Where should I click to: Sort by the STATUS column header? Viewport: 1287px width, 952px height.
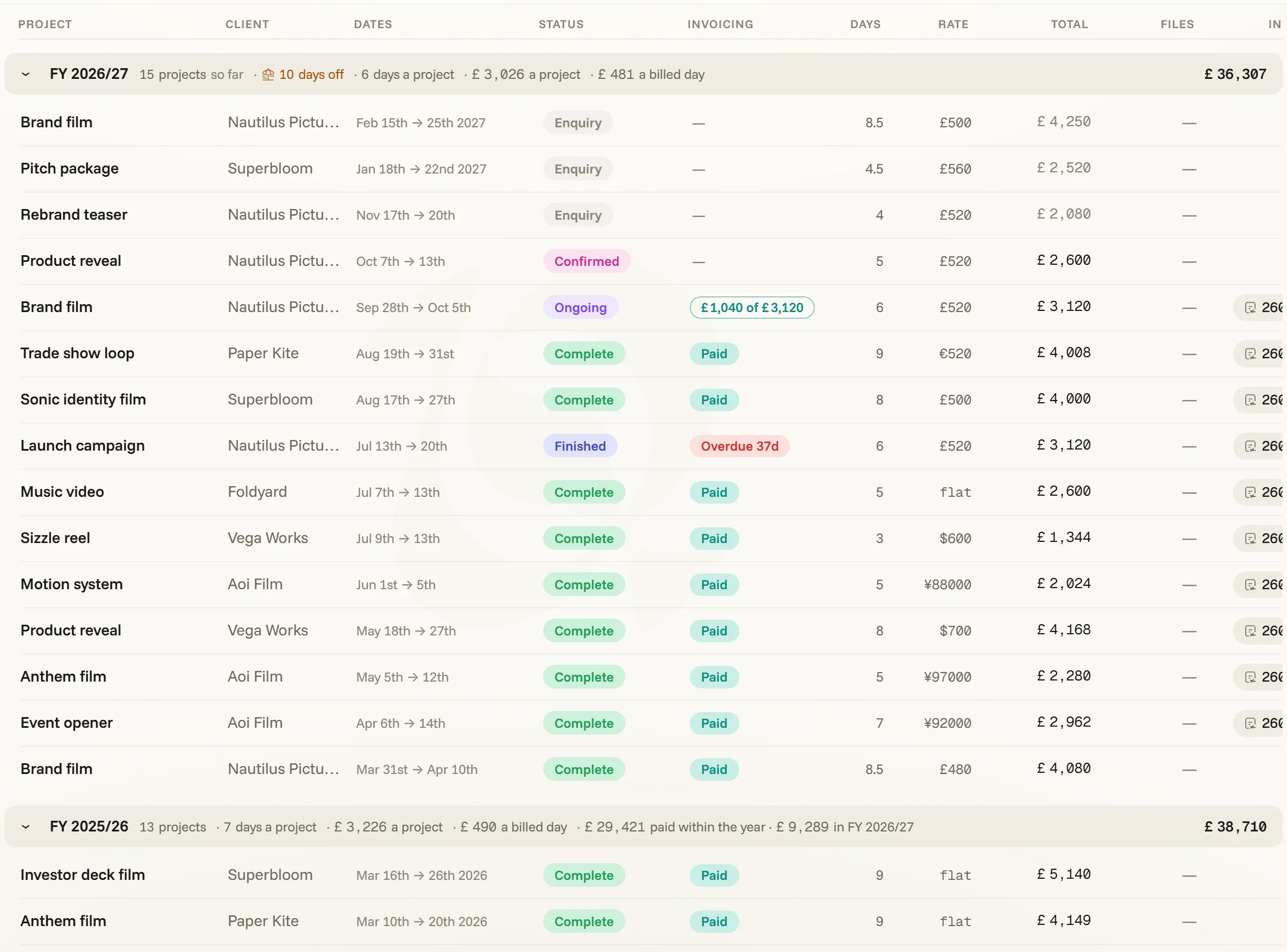click(561, 24)
